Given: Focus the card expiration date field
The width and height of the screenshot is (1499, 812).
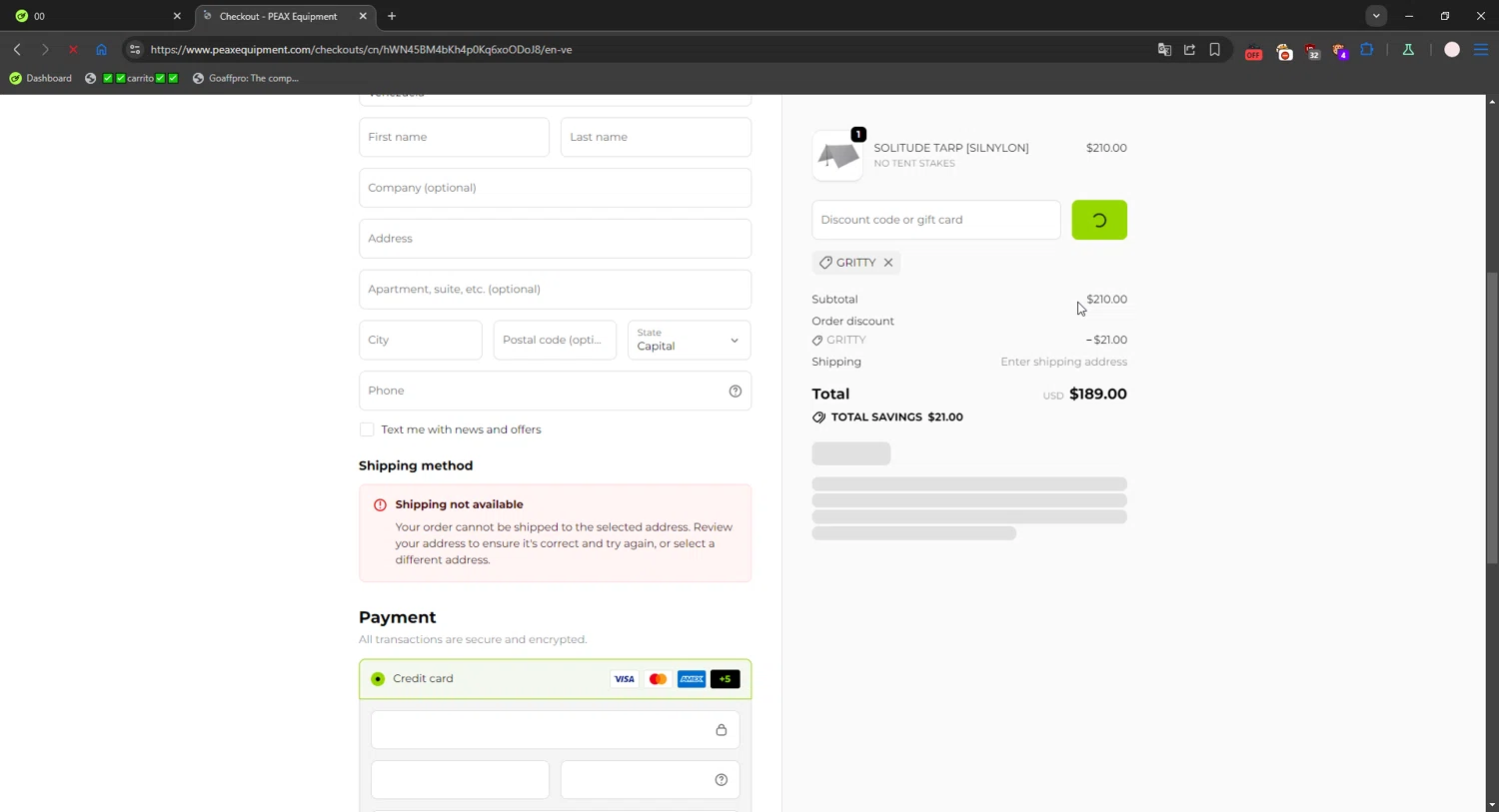Looking at the screenshot, I should pos(460,780).
